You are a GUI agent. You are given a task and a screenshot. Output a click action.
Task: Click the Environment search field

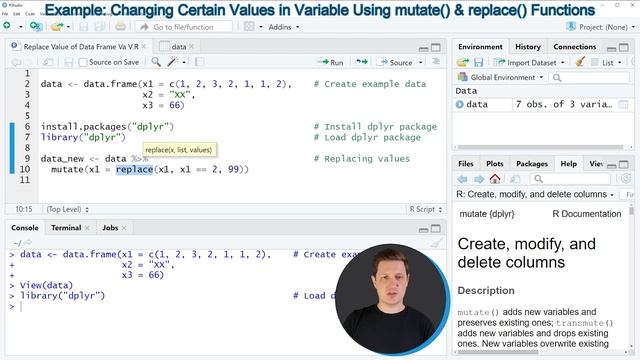(589, 77)
